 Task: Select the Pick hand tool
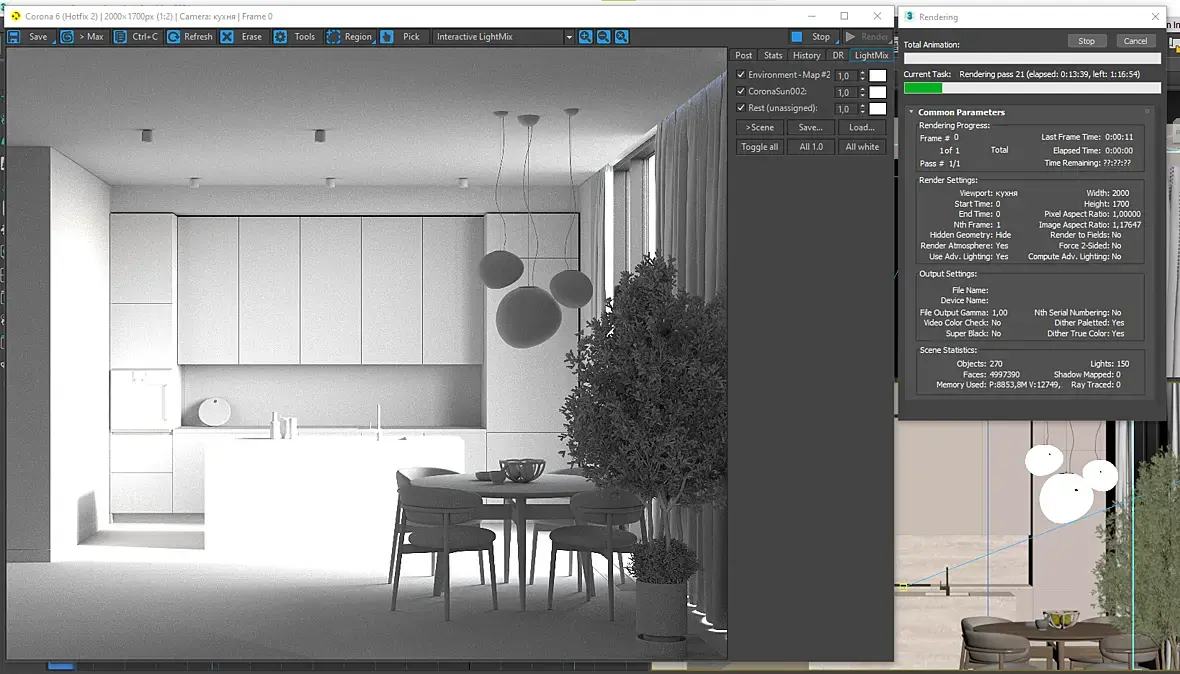click(387, 37)
